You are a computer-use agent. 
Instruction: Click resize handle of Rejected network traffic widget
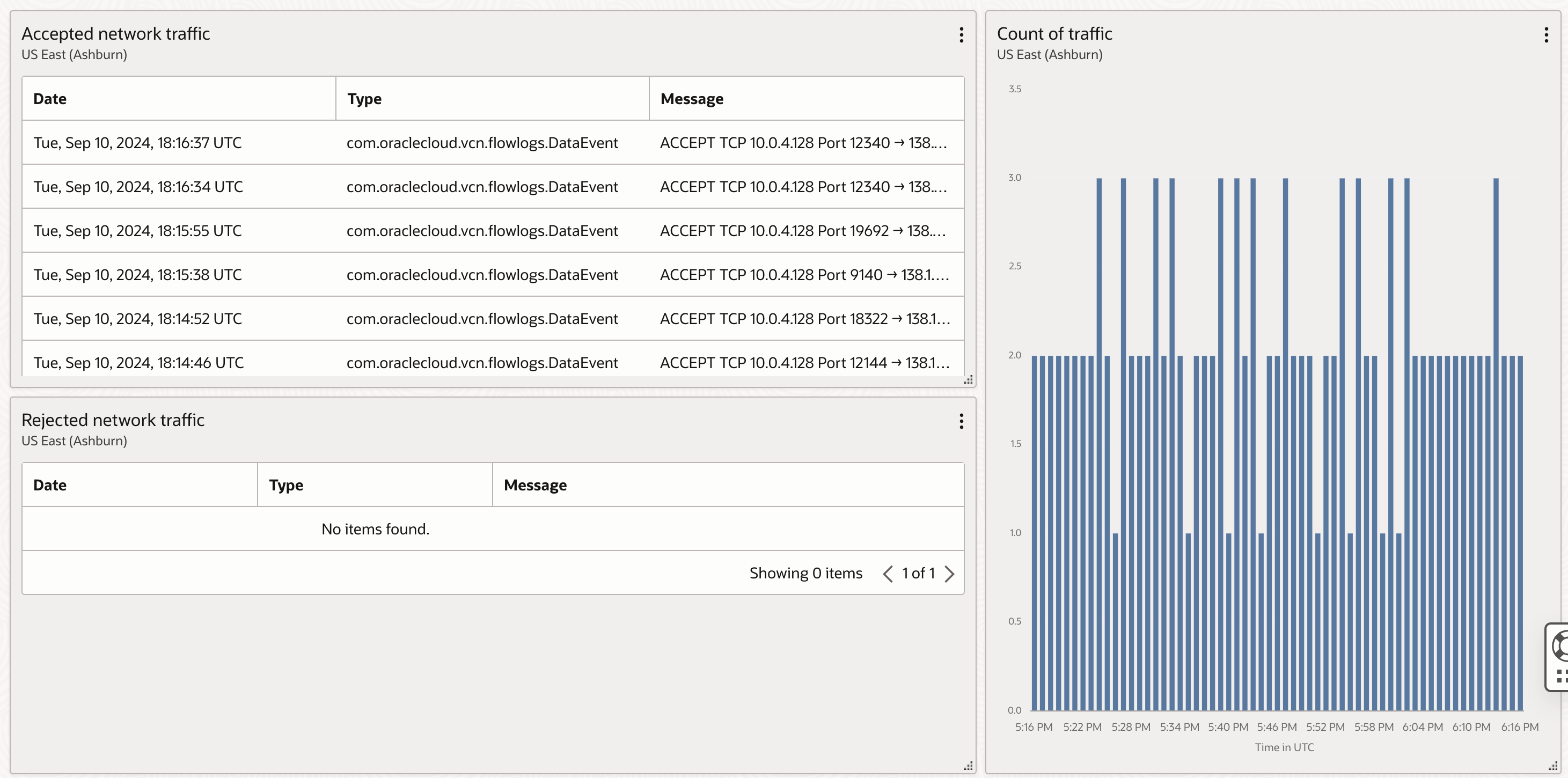(968, 766)
